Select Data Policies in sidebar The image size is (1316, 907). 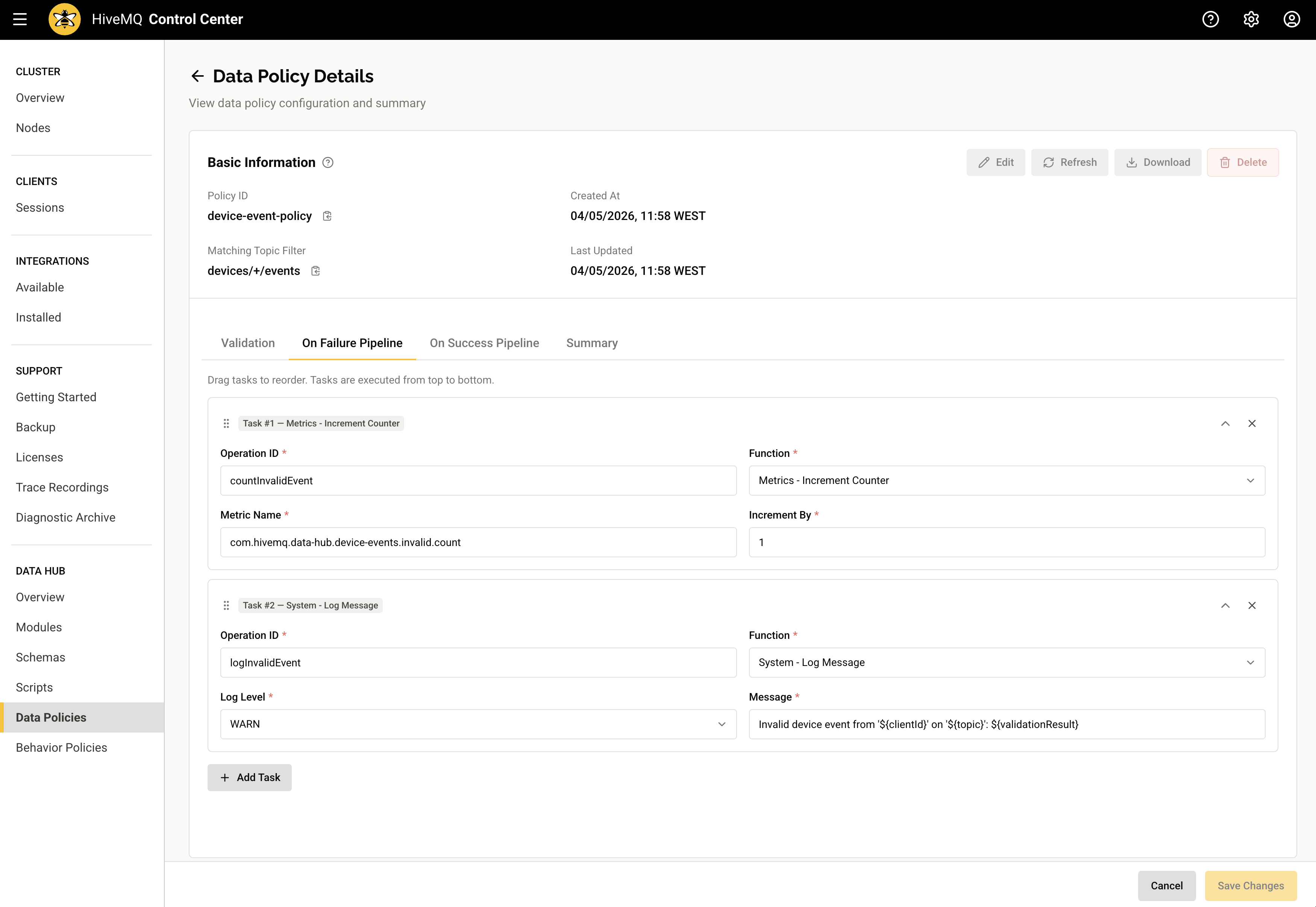tap(82, 717)
